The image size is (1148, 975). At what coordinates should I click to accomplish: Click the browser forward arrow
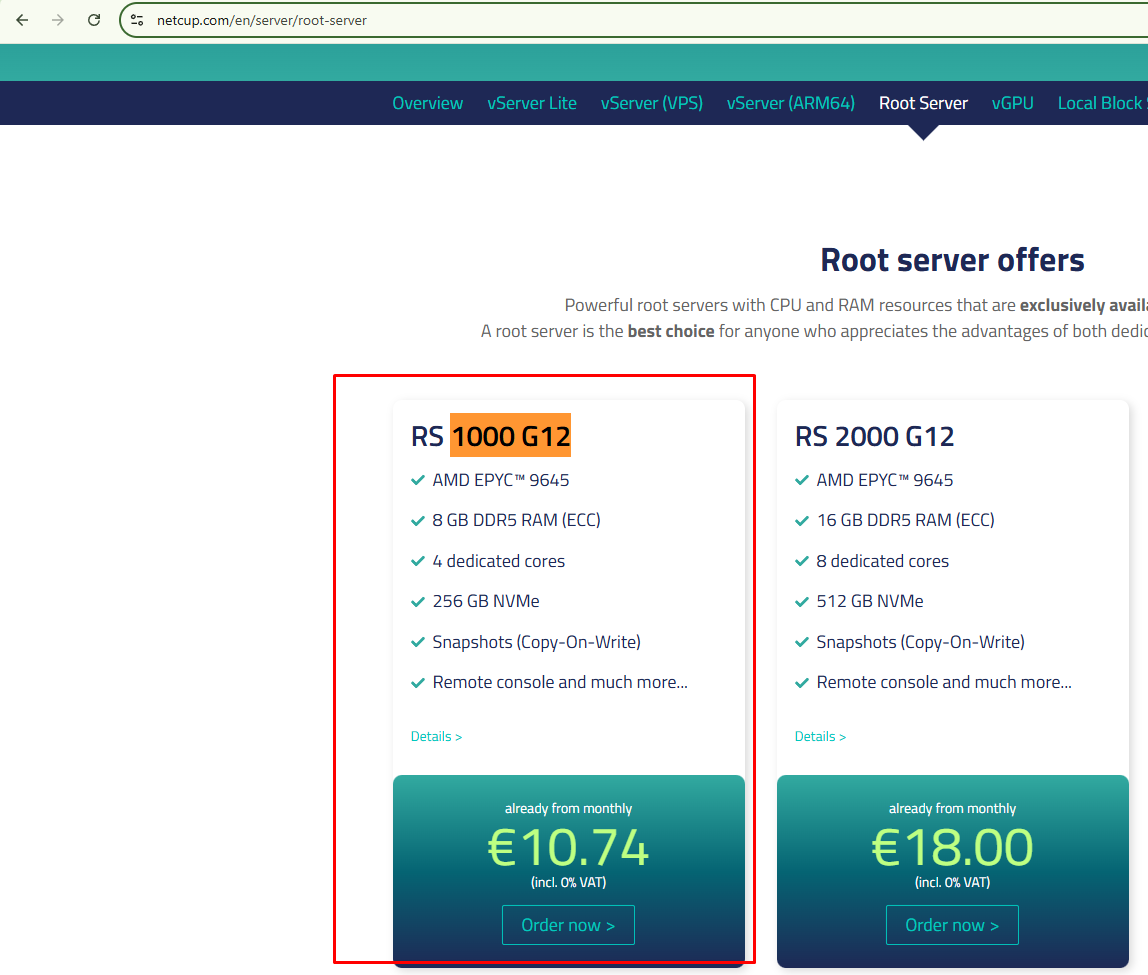click(x=58, y=20)
